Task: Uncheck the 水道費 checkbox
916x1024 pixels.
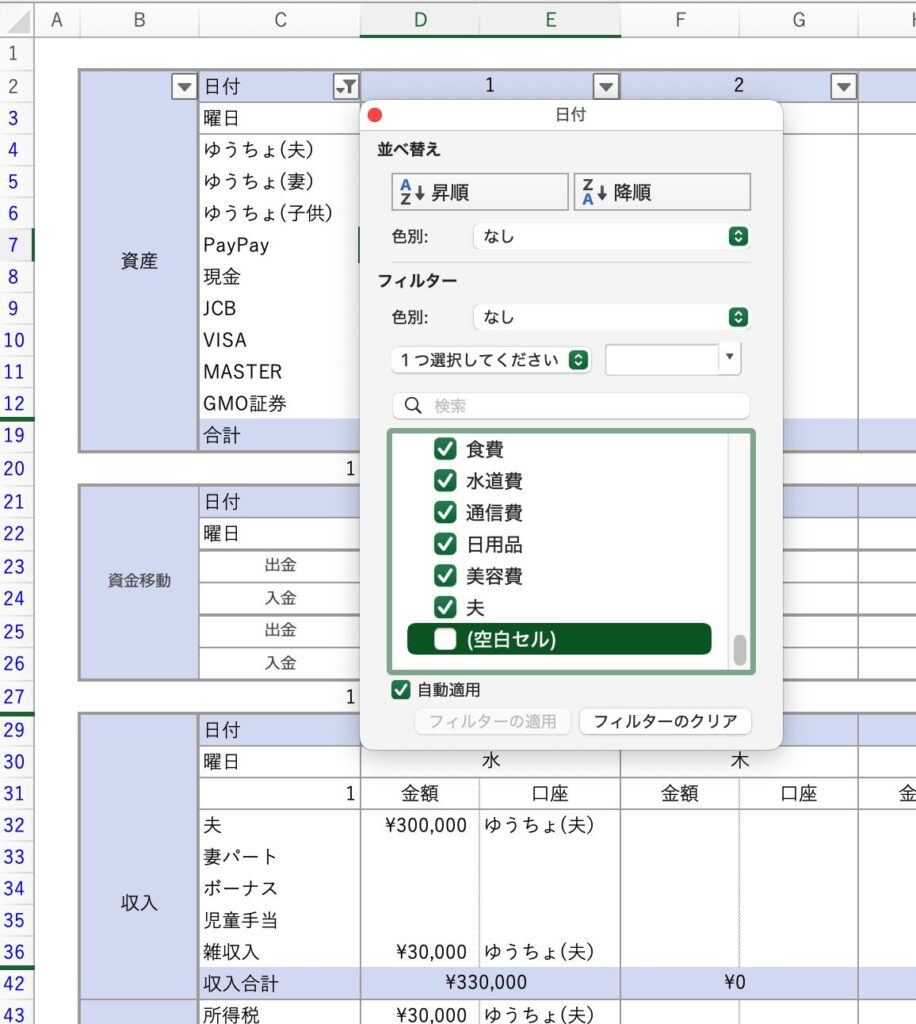Action: tap(445, 481)
